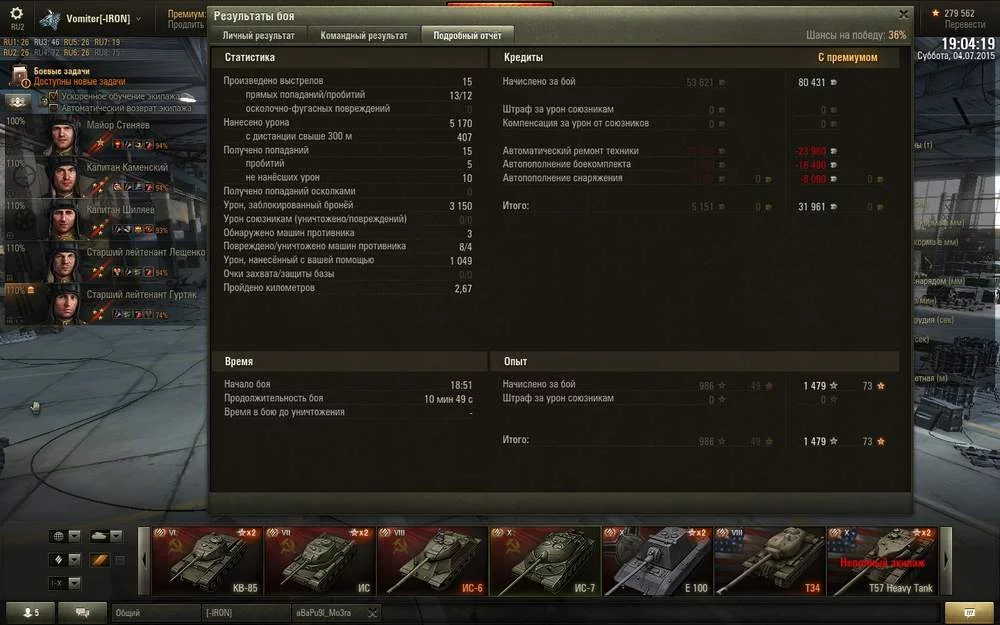Expand the Vomiter[-IRON] account dropdown

pyautogui.click(x=138, y=18)
